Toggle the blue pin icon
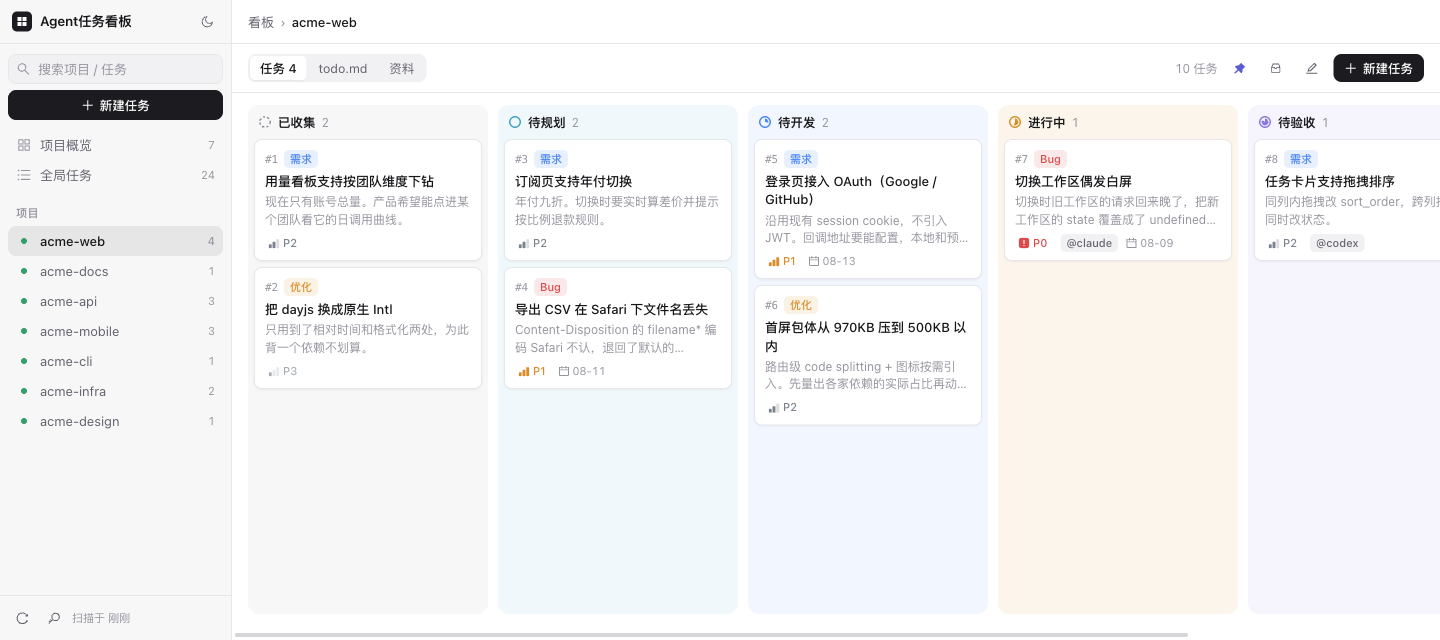This screenshot has height=640, width=1440. [1240, 68]
